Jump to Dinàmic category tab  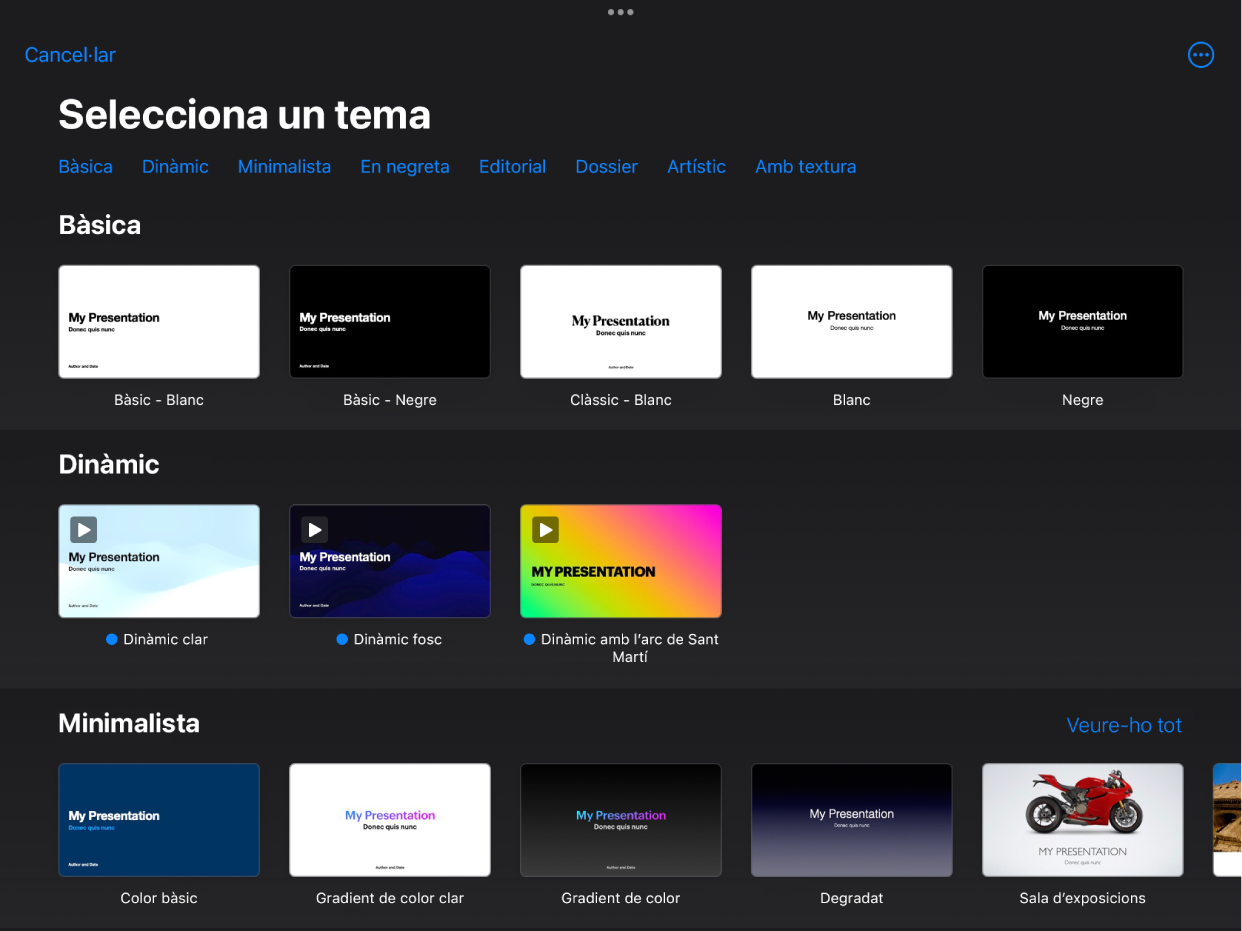click(x=175, y=167)
